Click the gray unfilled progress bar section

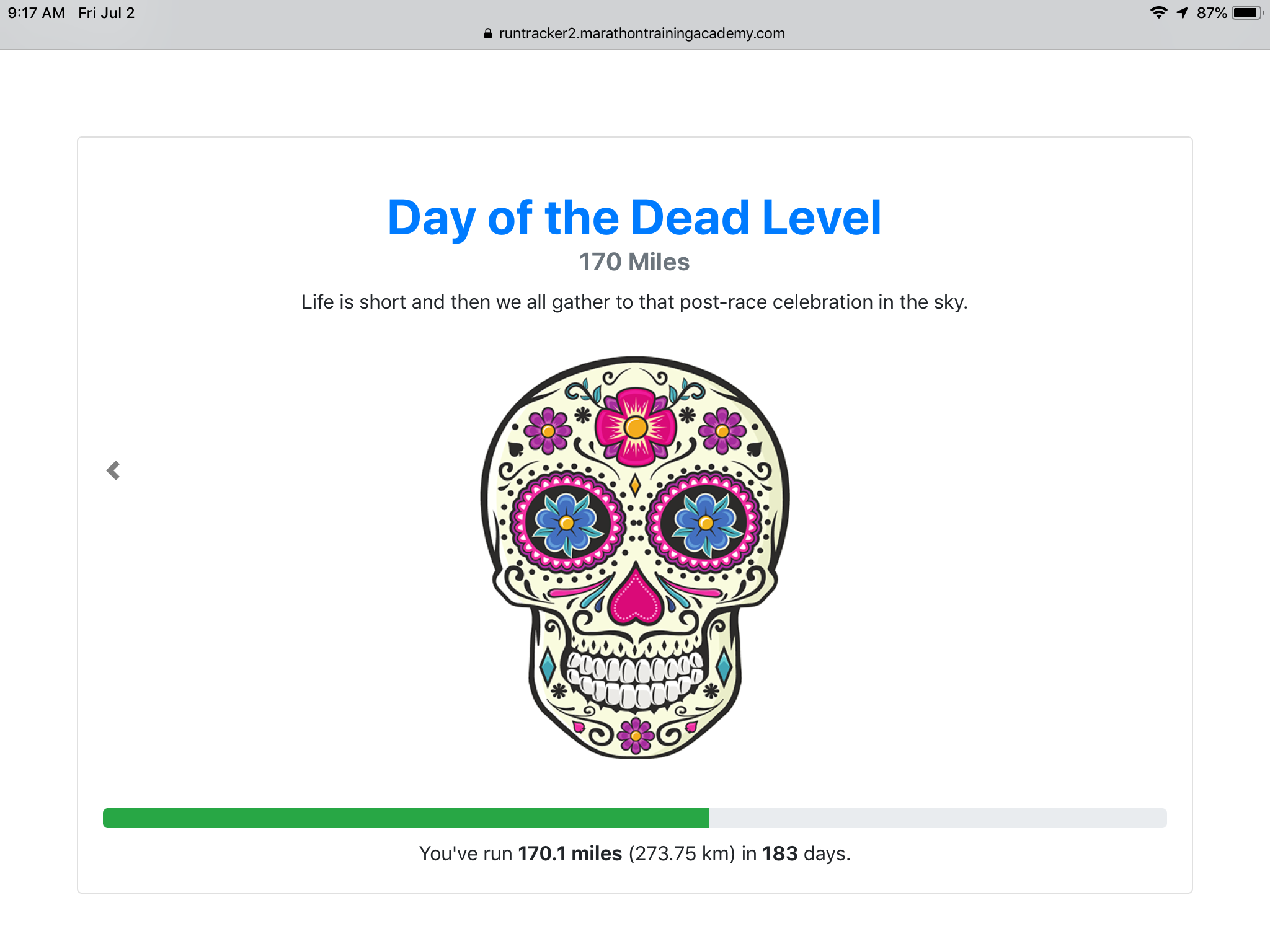point(938,818)
